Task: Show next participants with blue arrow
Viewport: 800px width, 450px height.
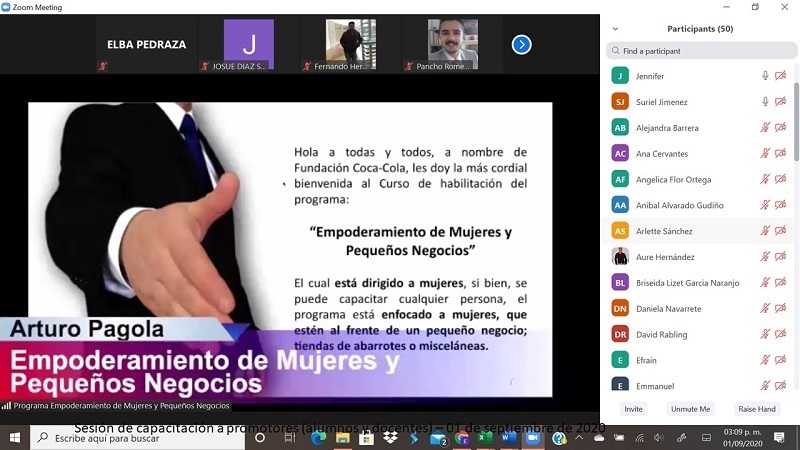Action: (x=521, y=44)
